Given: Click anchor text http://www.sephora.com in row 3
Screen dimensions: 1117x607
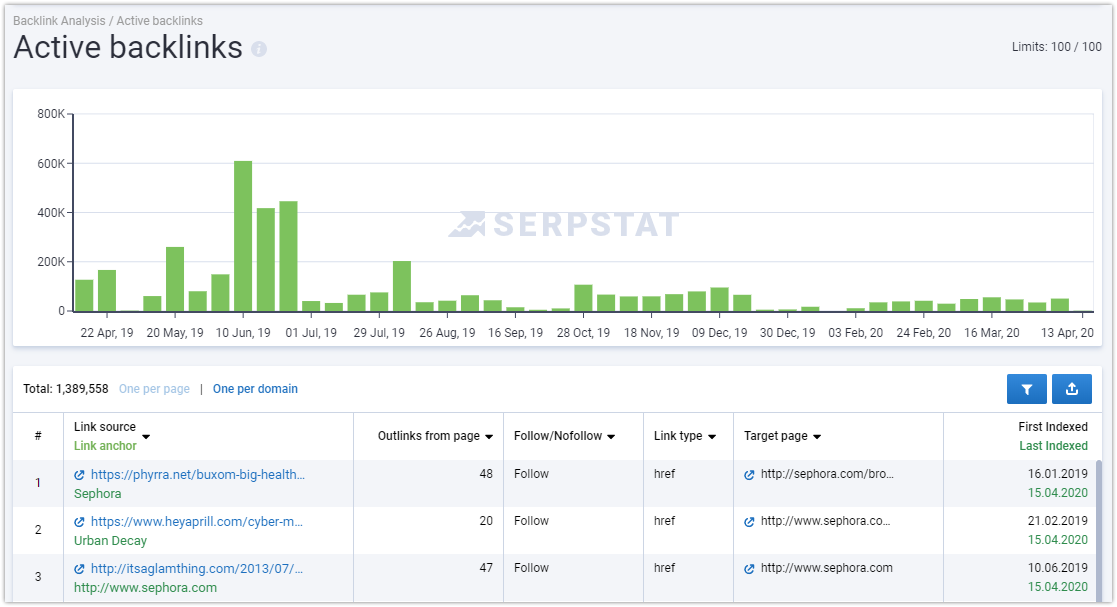Looking at the screenshot, I should (x=145, y=588).
